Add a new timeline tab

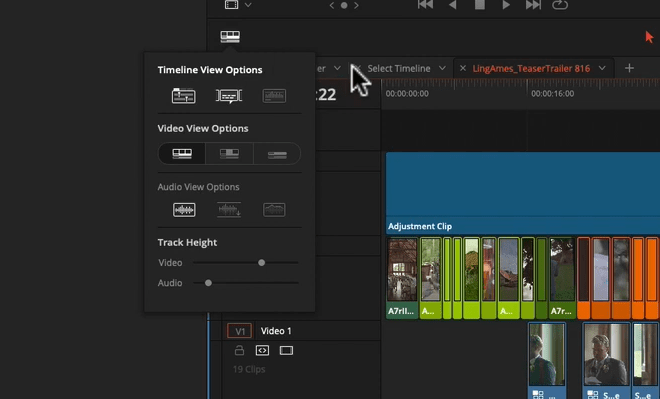click(x=629, y=68)
